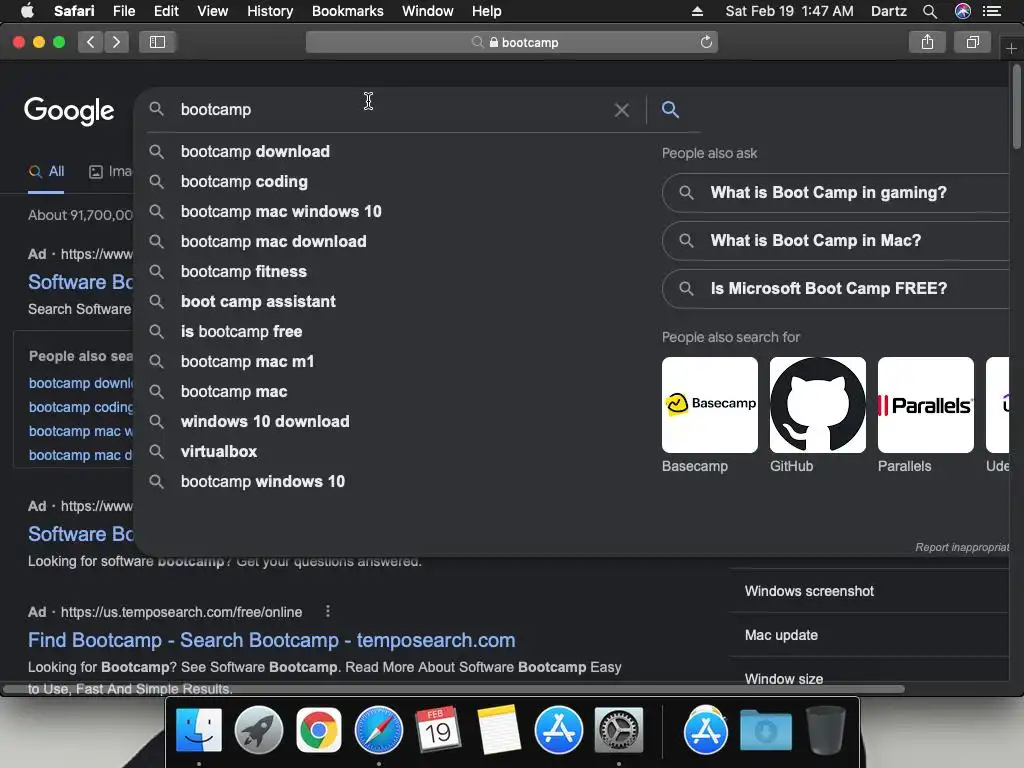Click What is Boot Camp in gaming?
The height and width of the screenshot is (768, 1024).
tap(836, 193)
